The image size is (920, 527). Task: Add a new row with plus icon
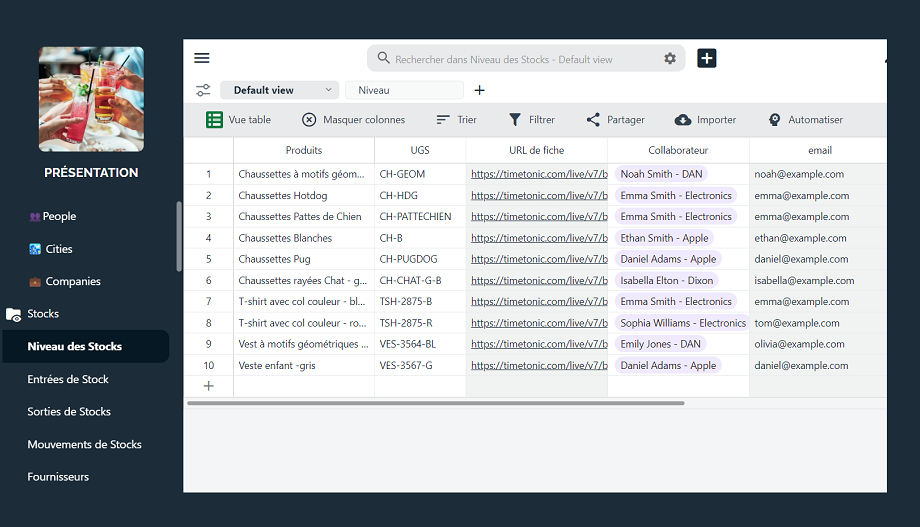click(x=208, y=386)
